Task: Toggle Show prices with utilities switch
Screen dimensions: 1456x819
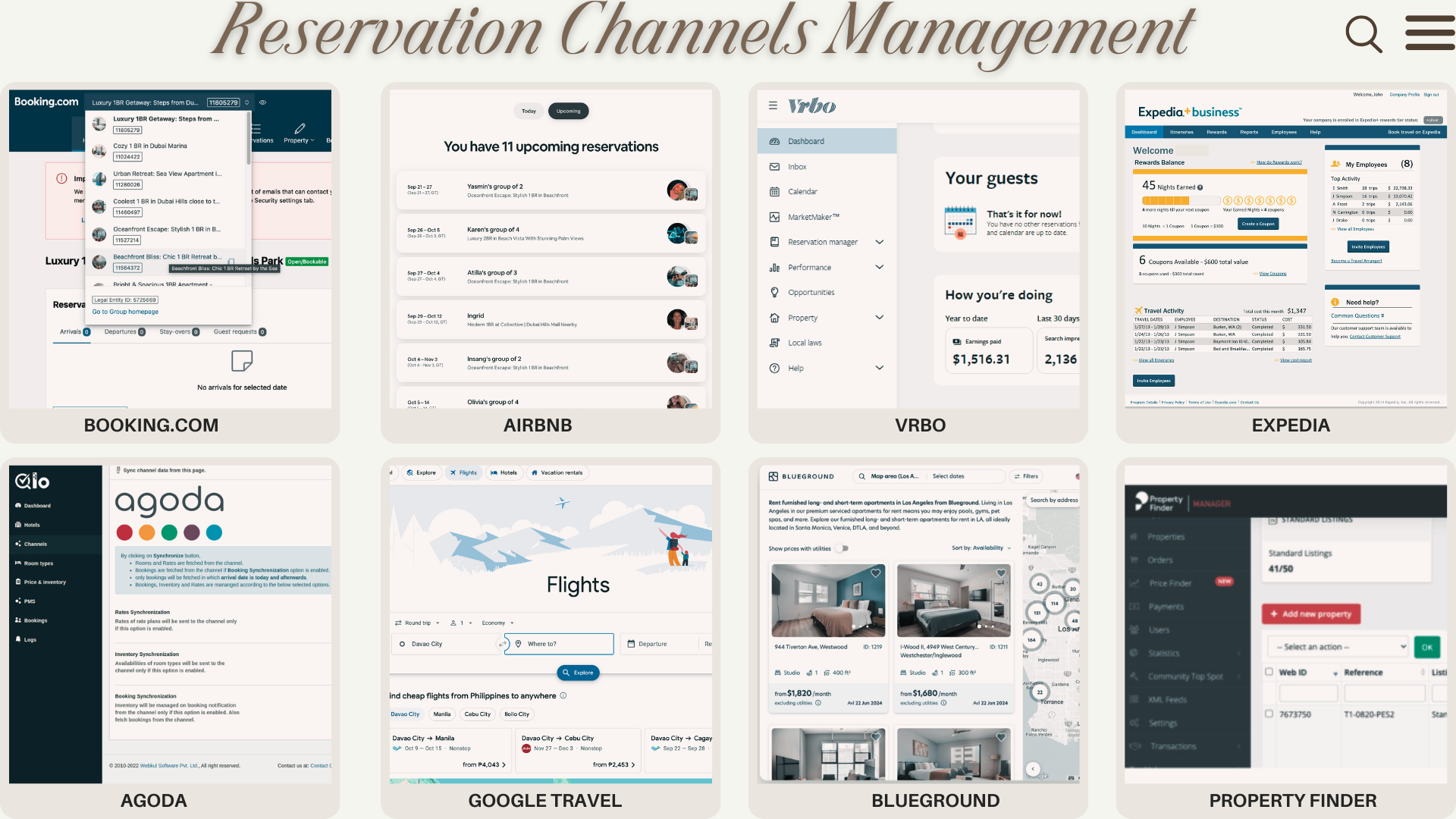Action: [843, 548]
